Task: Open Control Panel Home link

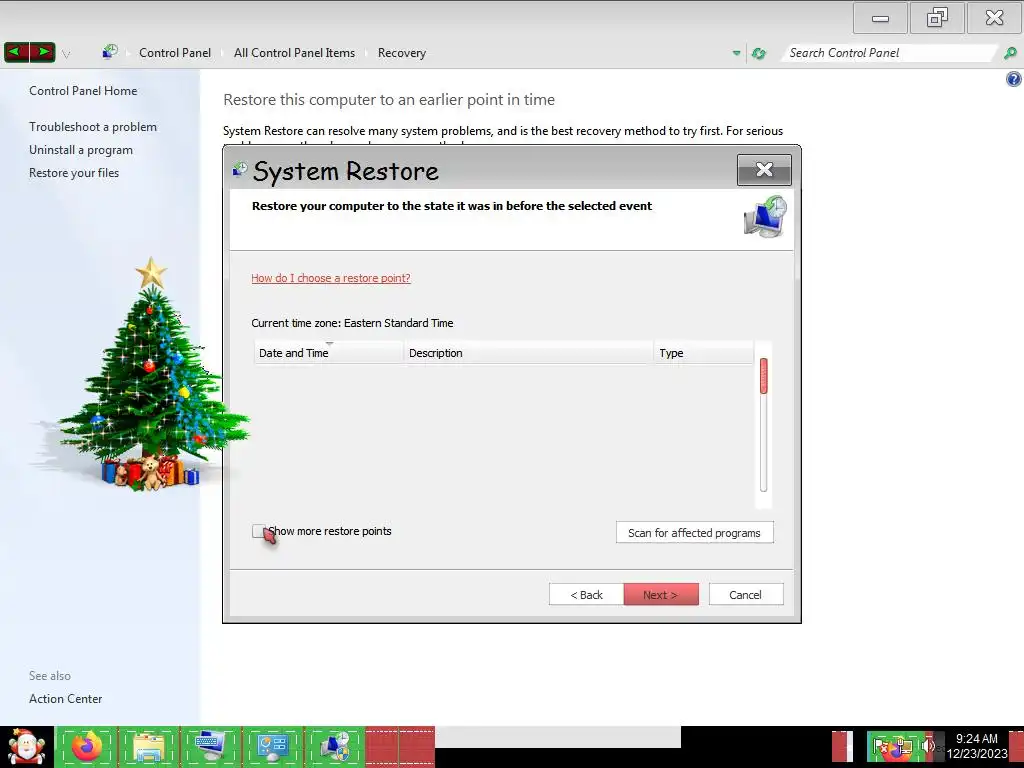Action: (83, 91)
